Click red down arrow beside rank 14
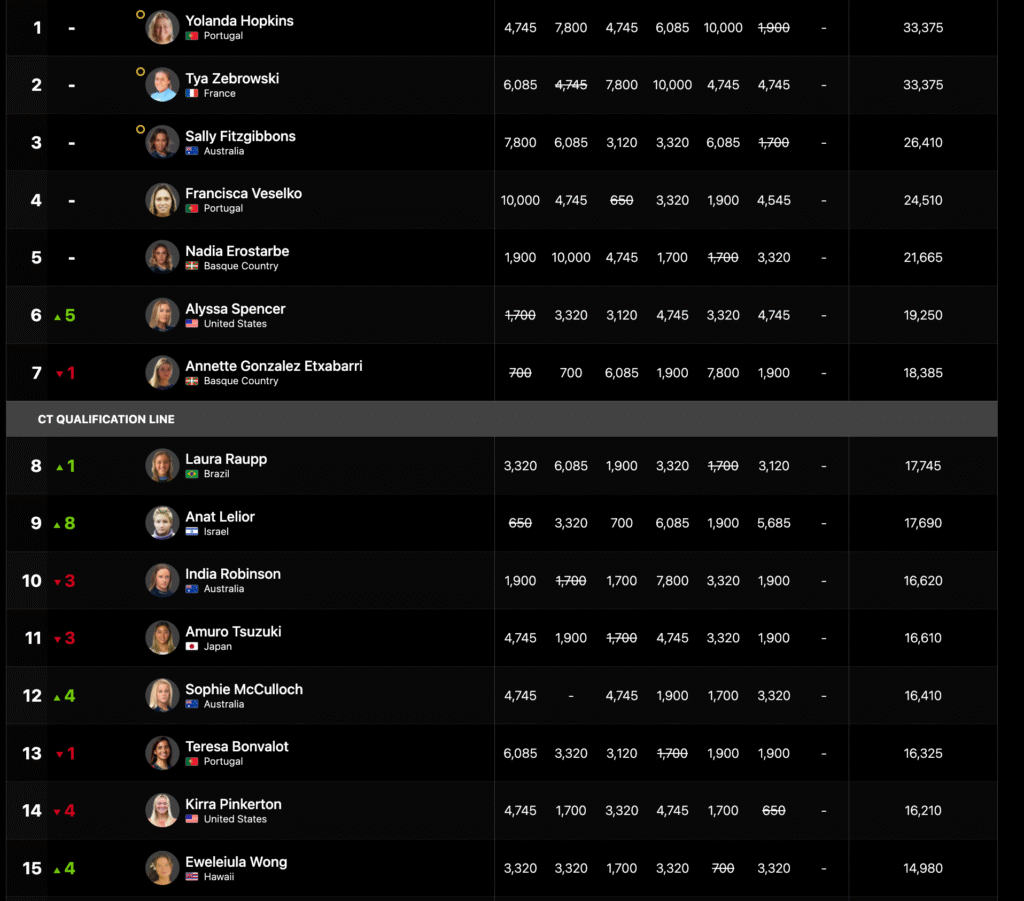Viewport: 1024px width, 901px height. pyautogui.click(x=57, y=811)
